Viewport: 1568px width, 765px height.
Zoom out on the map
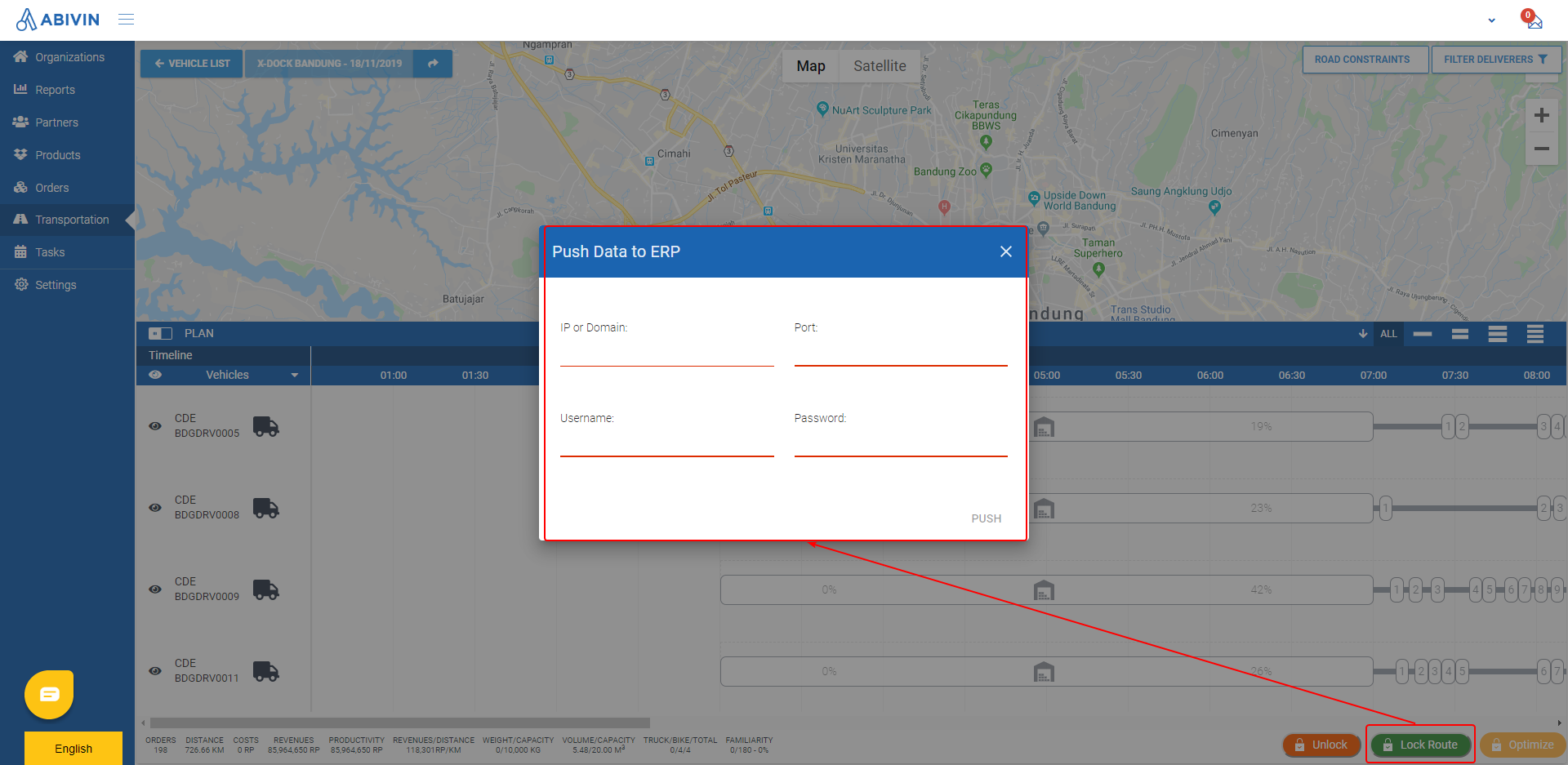click(x=1541, y=149)
